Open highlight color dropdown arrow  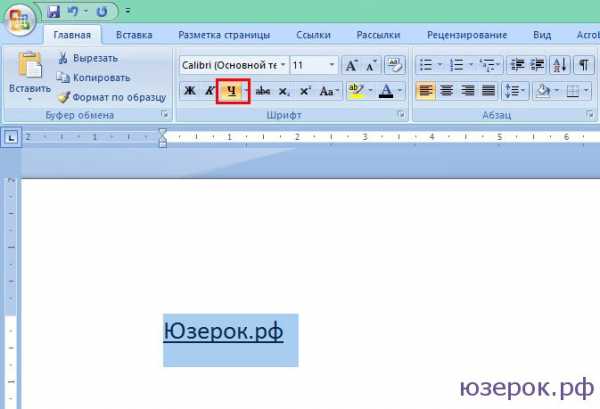[370, 91]
